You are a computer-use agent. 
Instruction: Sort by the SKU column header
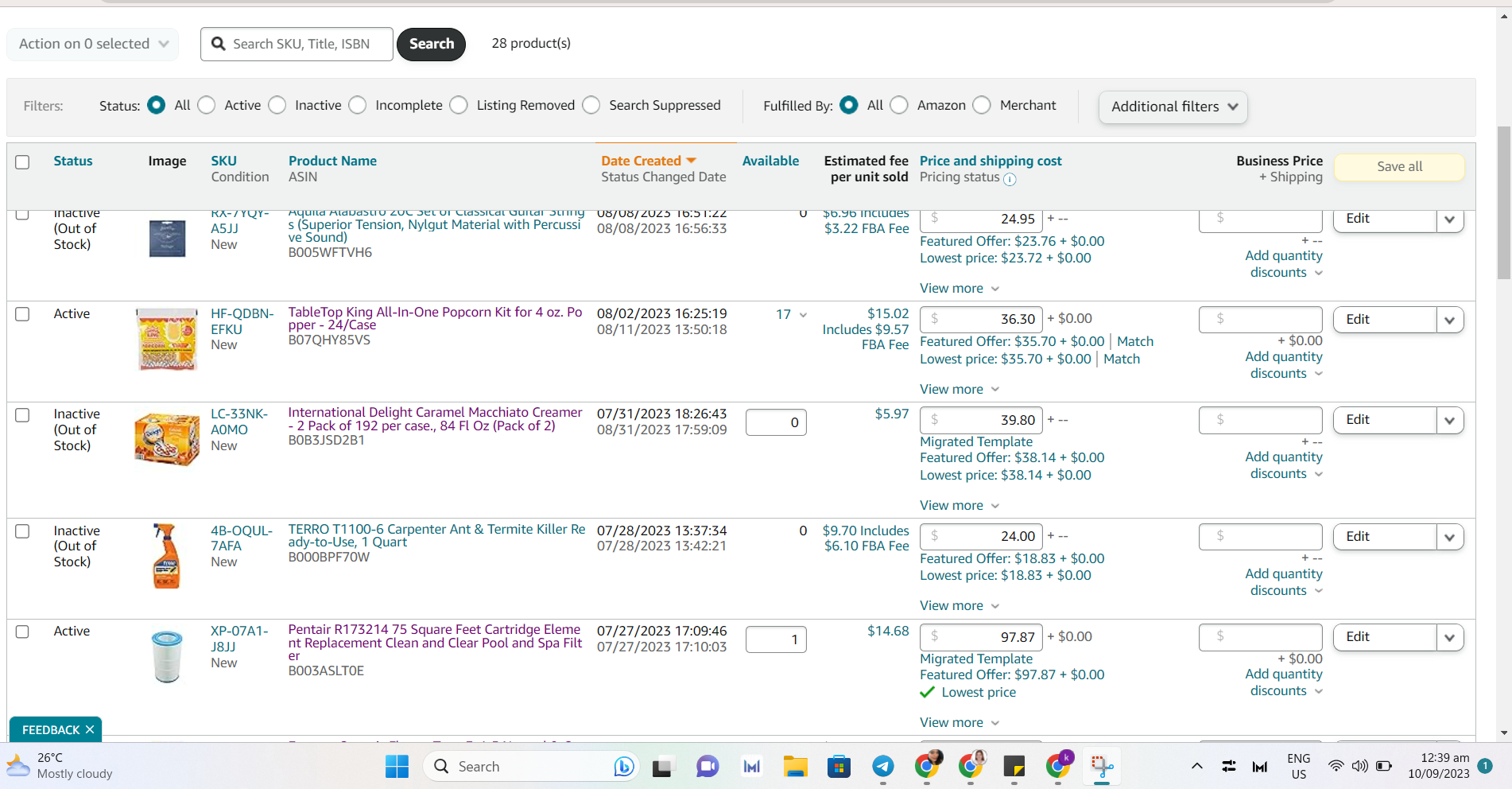(x=223, y=161)
